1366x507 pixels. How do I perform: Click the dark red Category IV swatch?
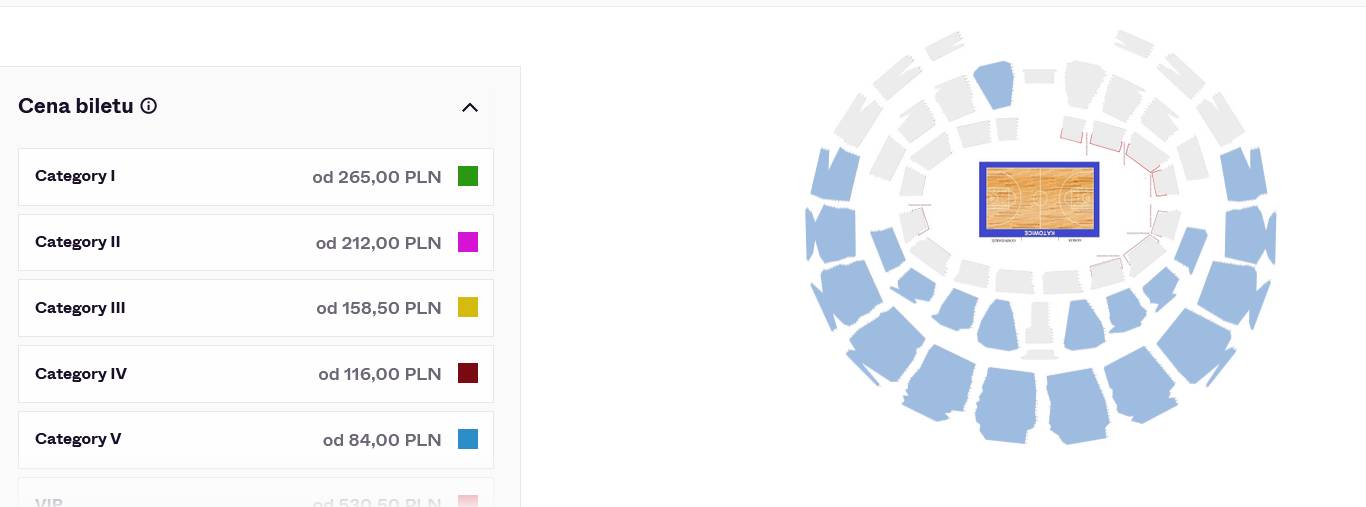(468, 373)
